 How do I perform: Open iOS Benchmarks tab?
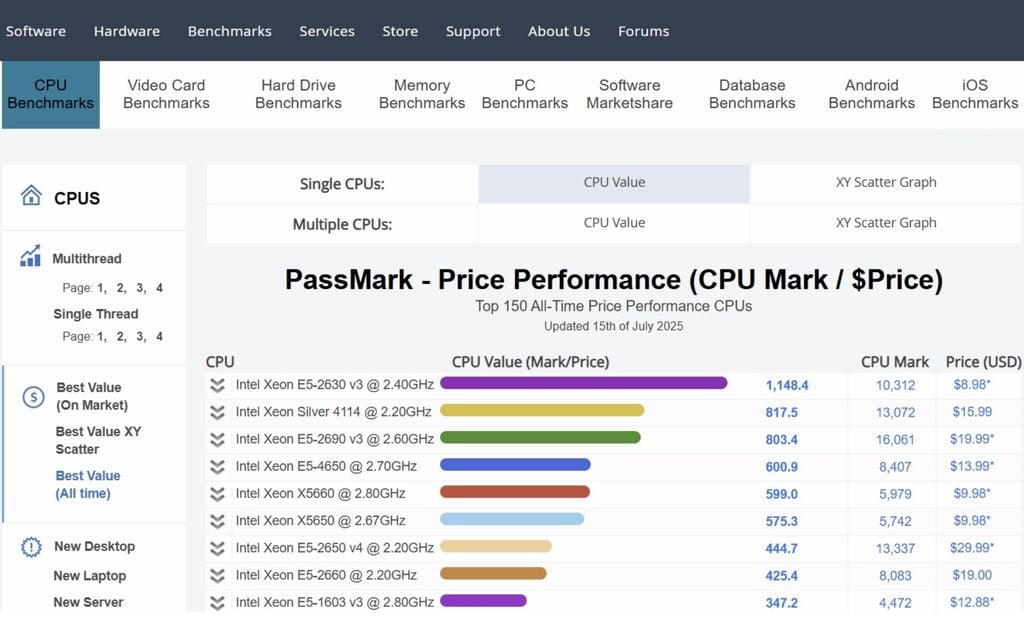click(x=975, y=94)
